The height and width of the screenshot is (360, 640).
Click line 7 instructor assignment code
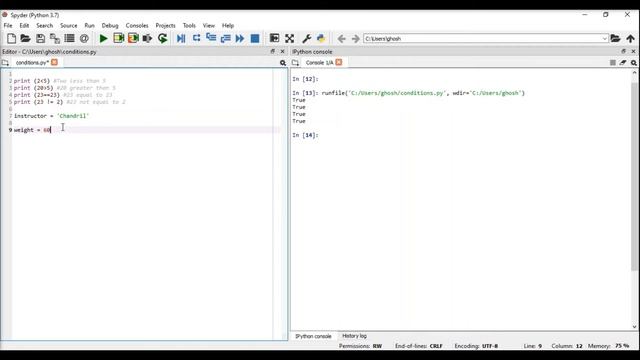pyautogui.click(x=51, y=116)
